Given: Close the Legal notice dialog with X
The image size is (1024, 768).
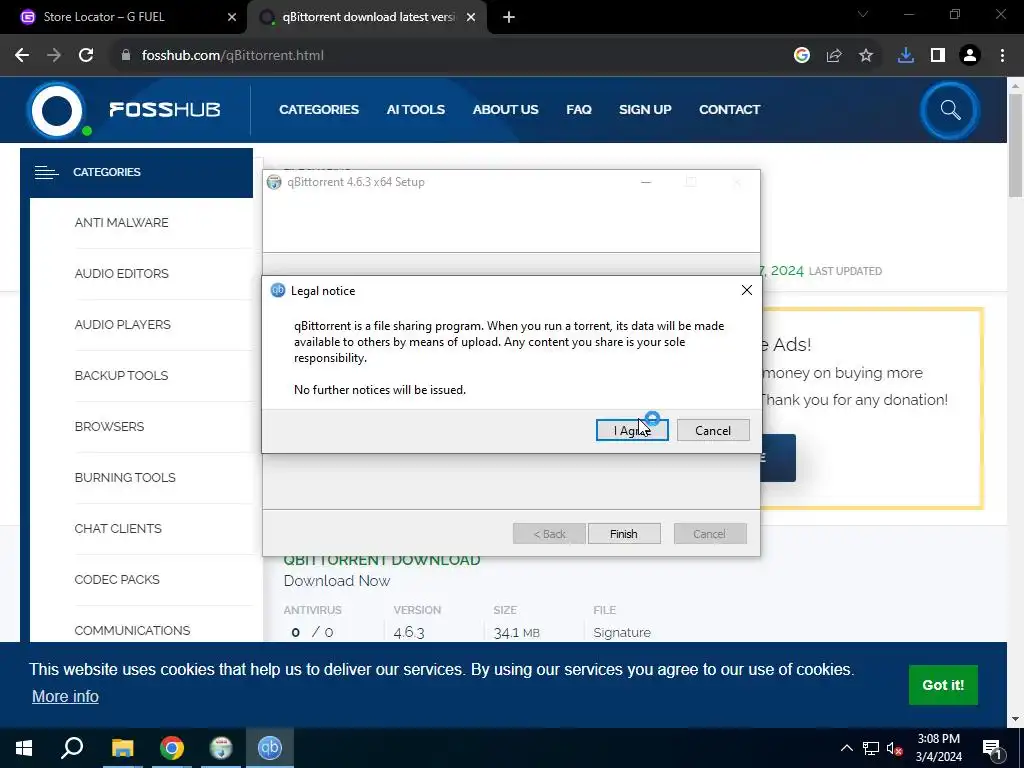Looking at the screenshot, I should [x=746, y=290].
